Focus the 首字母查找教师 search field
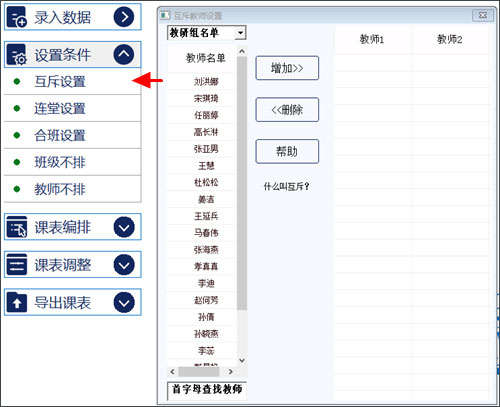 tap(207, 390)
